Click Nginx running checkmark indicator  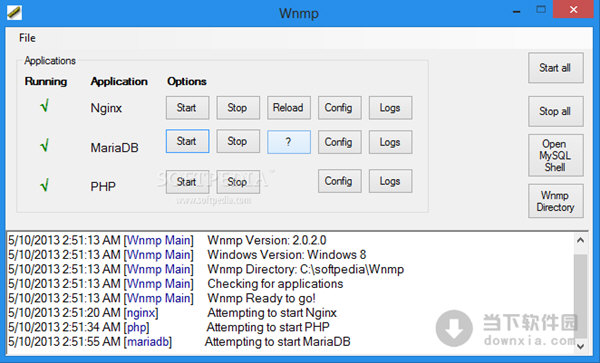(45, 105)
